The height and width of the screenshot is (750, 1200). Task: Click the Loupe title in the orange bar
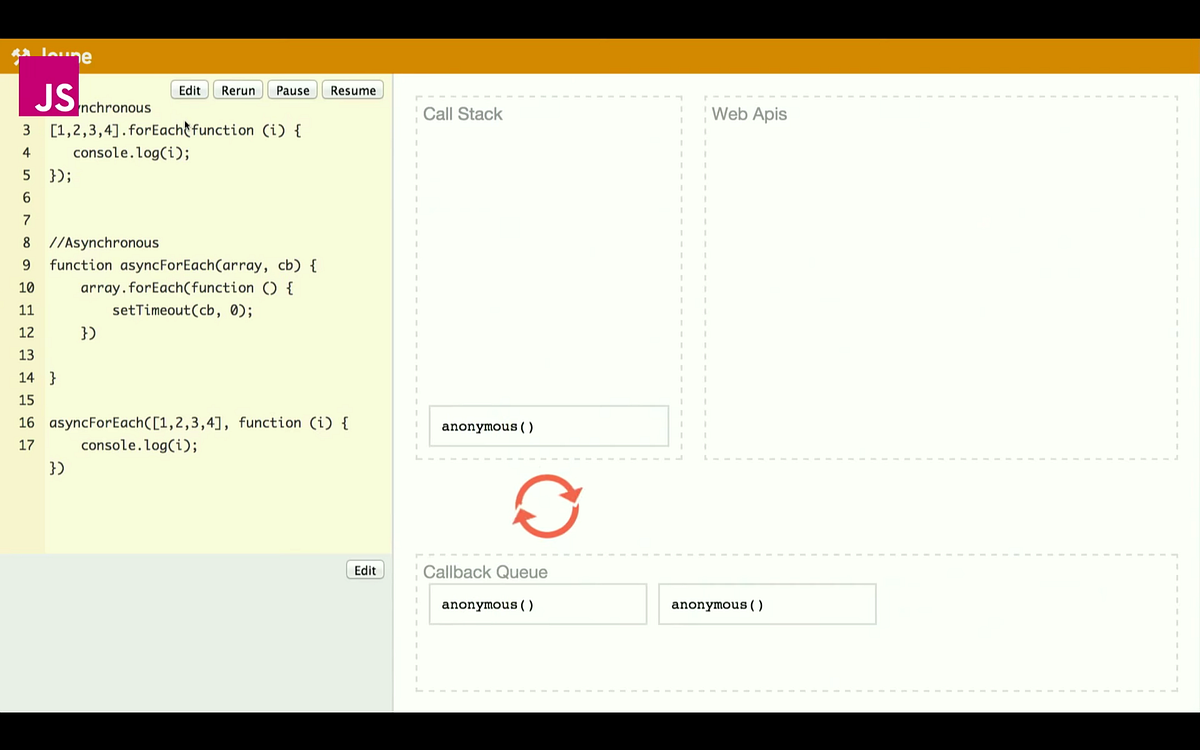point(66,57)
